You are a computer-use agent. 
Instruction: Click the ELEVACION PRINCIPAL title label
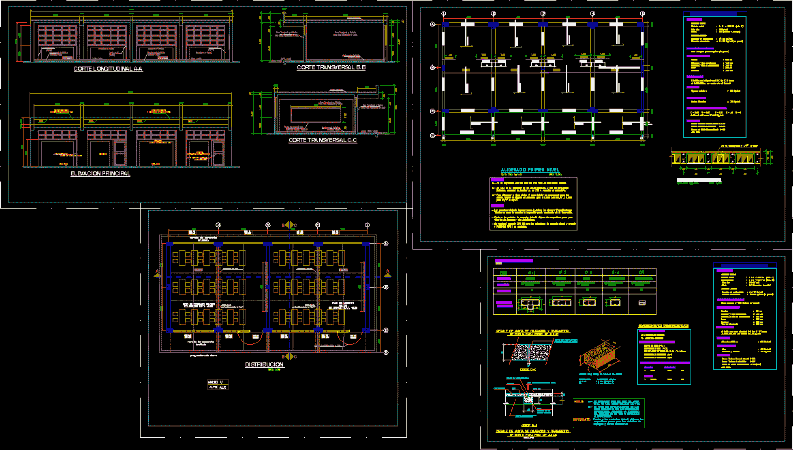click(101, 172)
